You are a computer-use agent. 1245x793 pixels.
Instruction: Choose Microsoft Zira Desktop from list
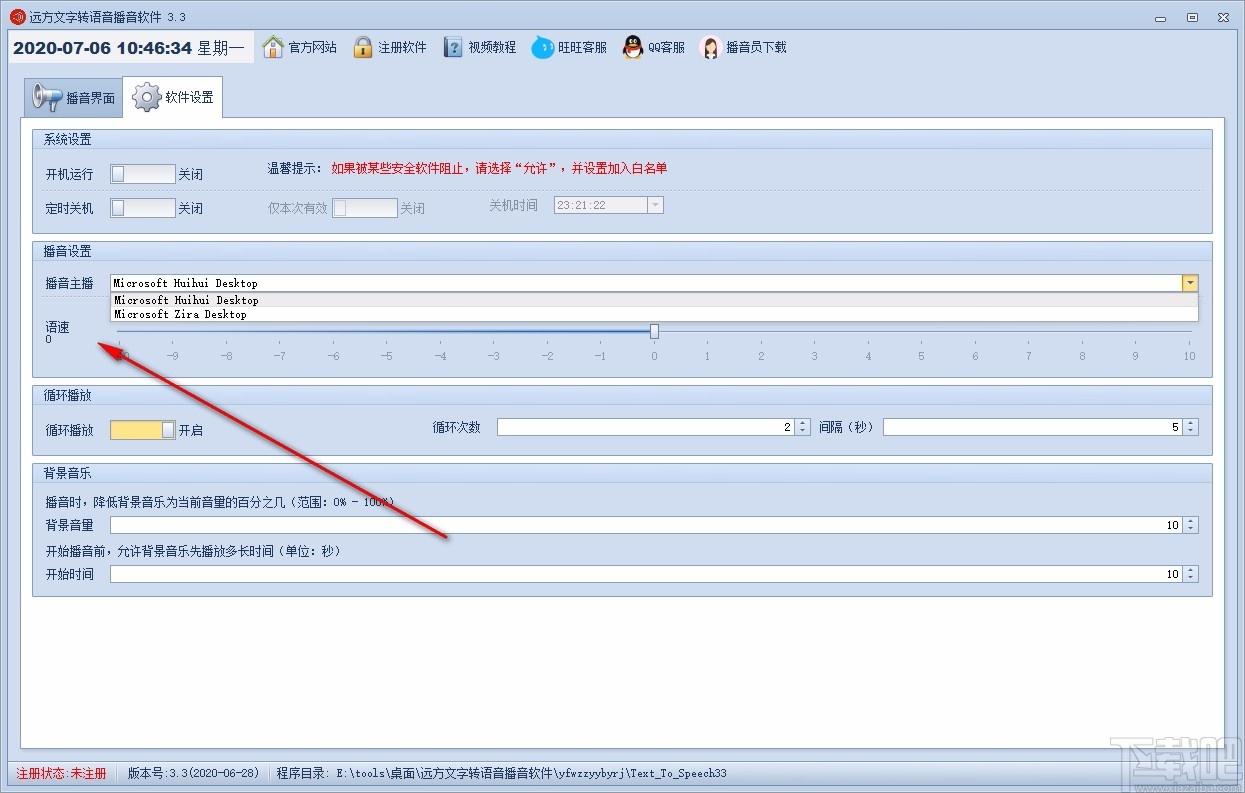654,314
